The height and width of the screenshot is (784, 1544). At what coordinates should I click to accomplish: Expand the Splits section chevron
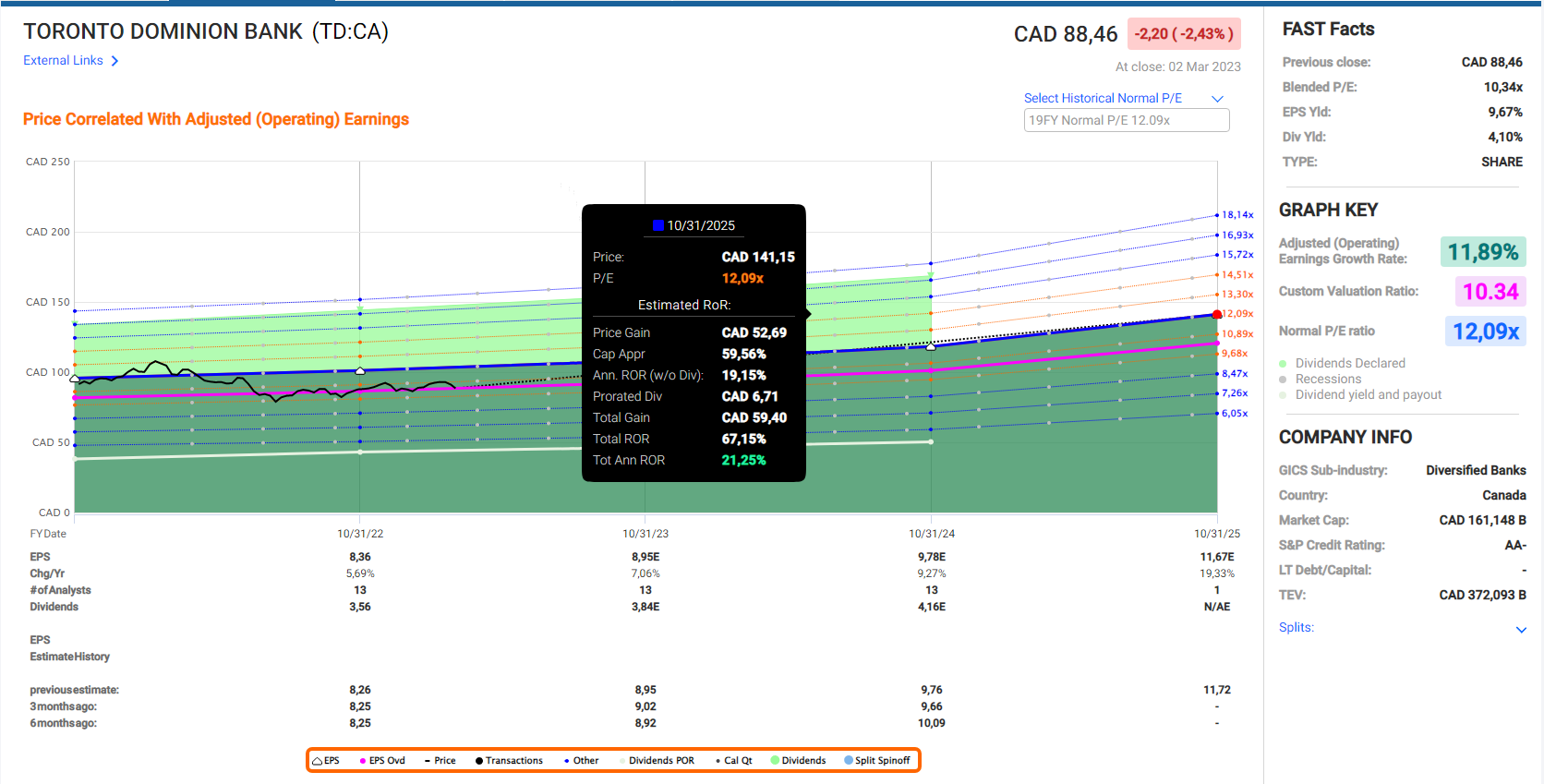1521,629
